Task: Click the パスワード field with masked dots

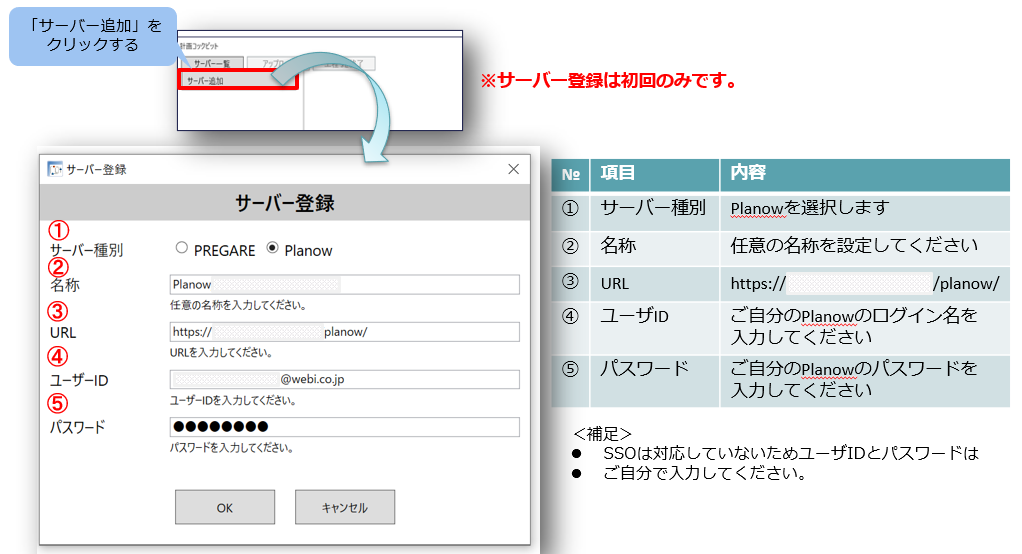Action: coord(344,427)
